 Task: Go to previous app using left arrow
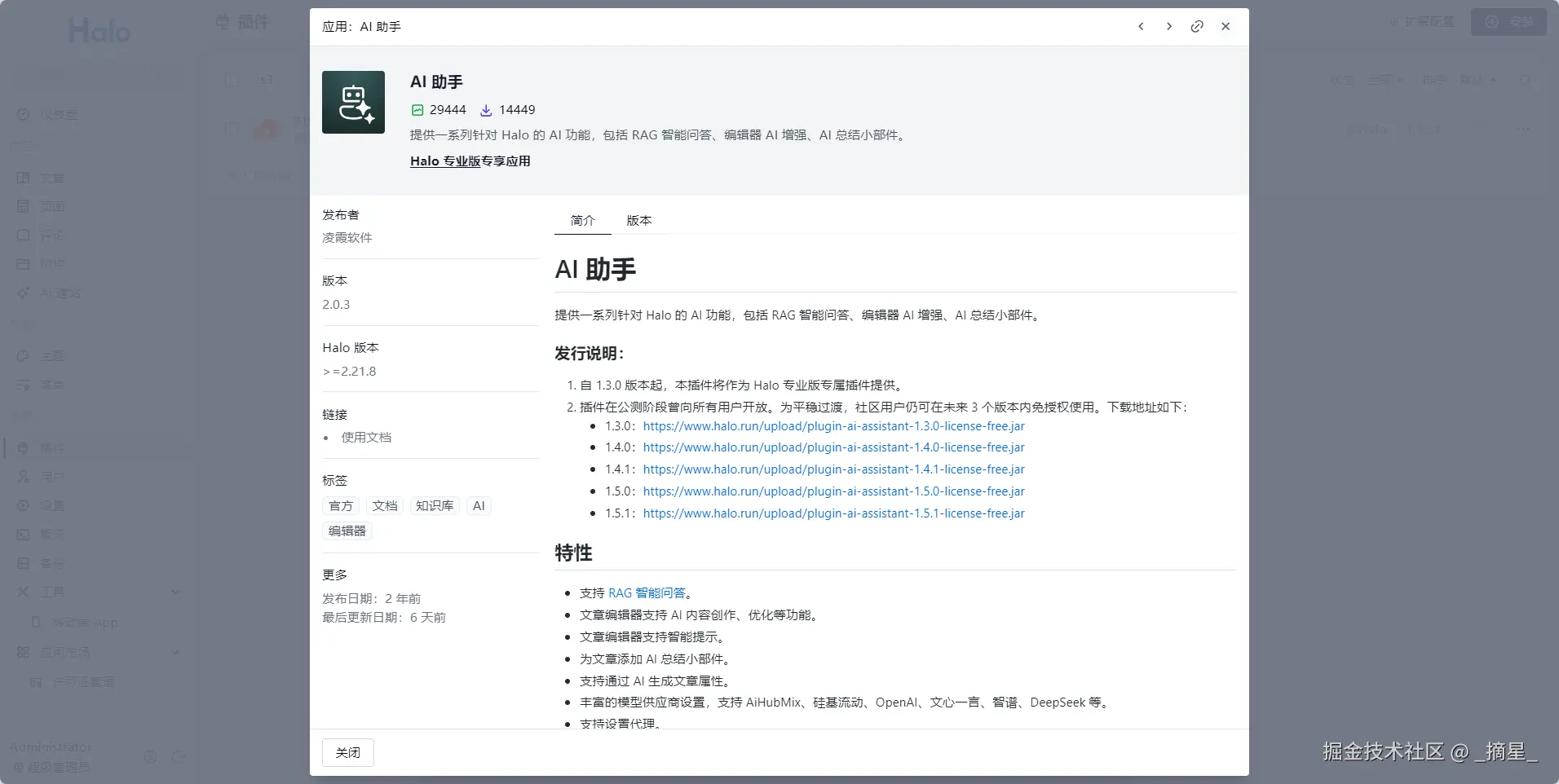tap(1141, 27)
